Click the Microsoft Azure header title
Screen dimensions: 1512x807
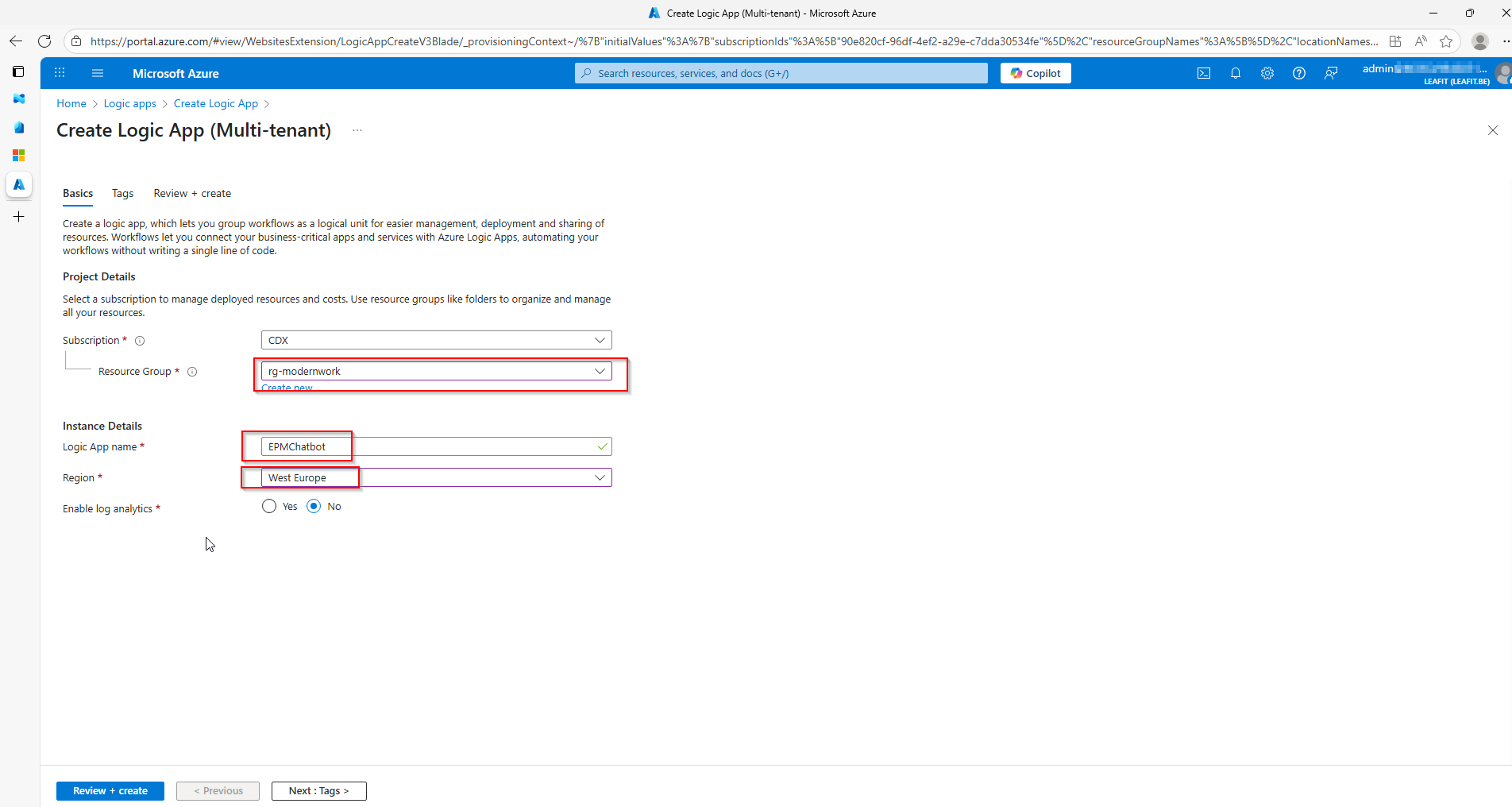[x=175, y=73]
